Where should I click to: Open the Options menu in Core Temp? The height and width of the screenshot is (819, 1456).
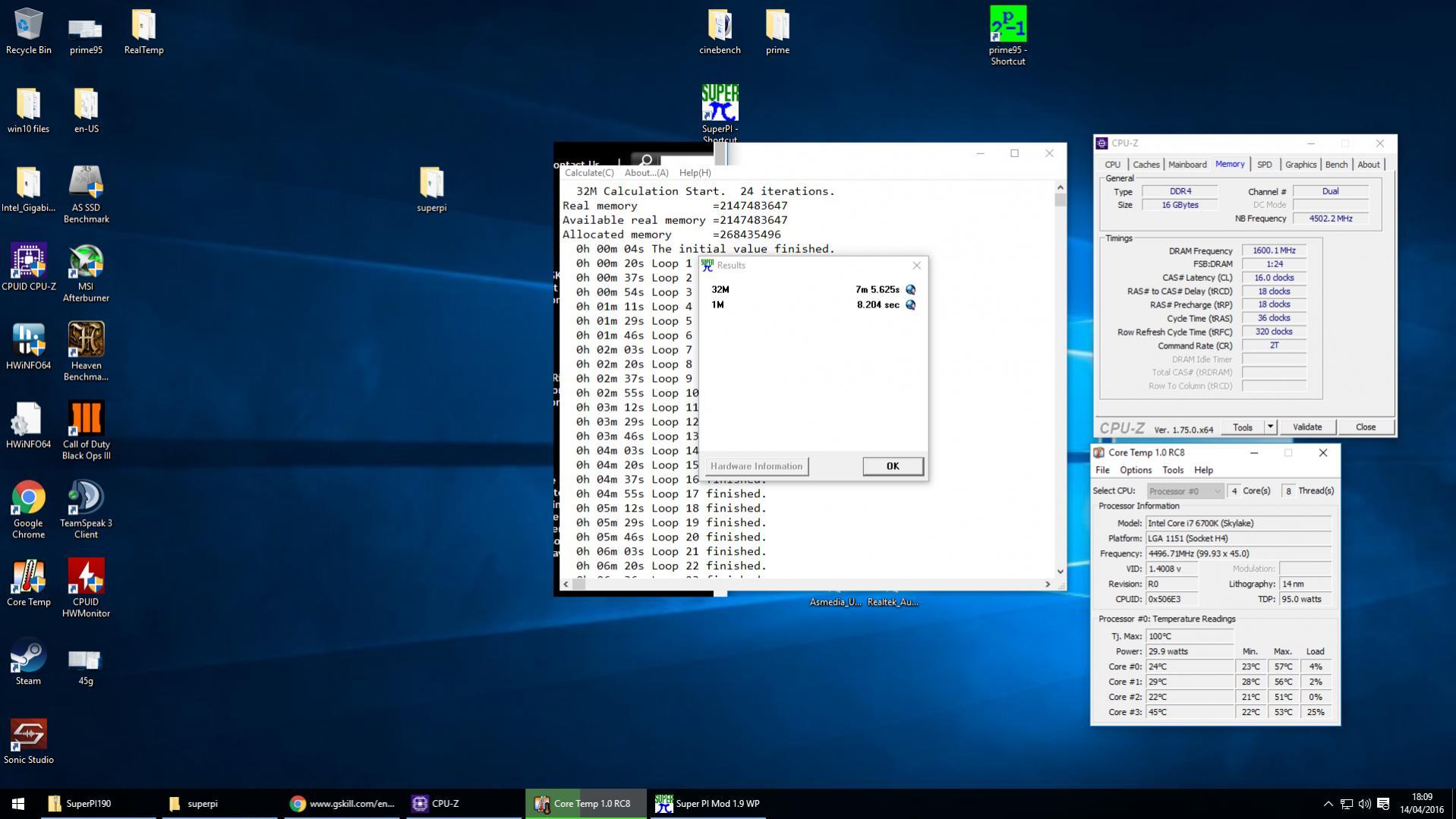coord(1136,471)
